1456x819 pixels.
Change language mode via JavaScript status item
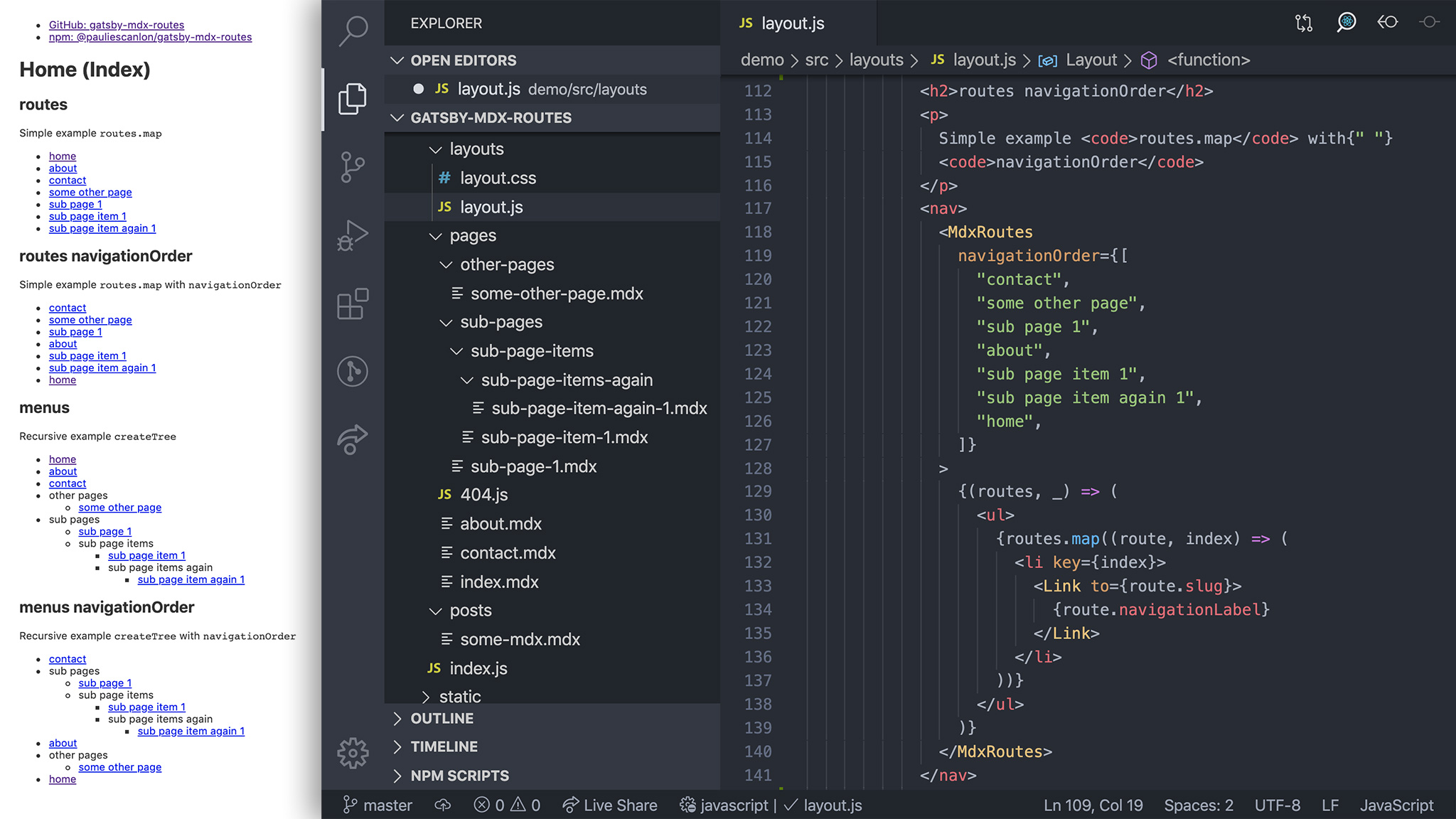tap(1396, 805)
